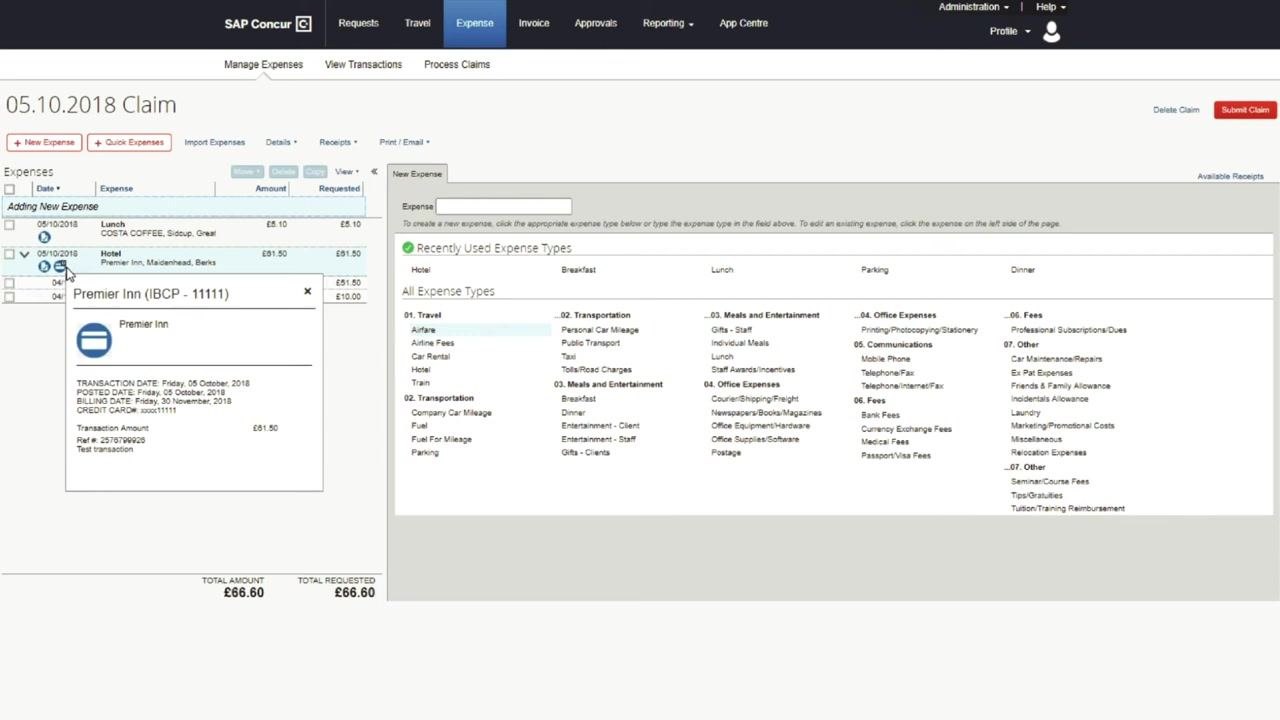Open the Approvals tab
The image size is (1280, 720).
(596, 23)
